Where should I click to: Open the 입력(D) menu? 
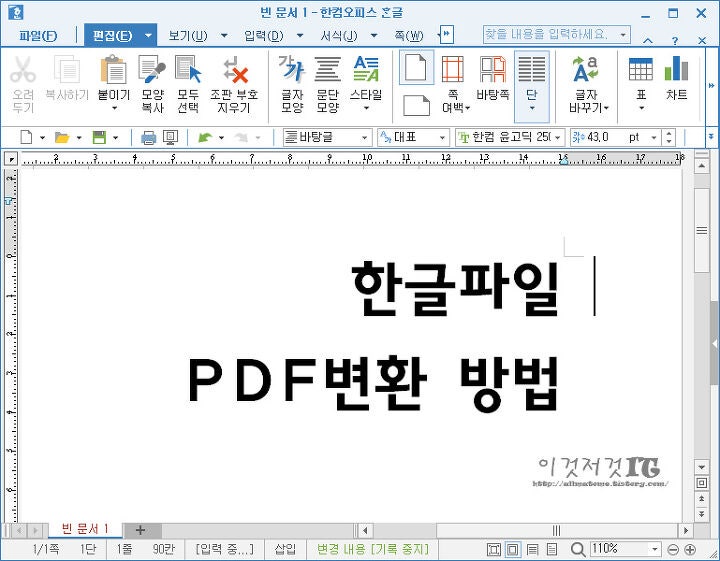[264, 35]
